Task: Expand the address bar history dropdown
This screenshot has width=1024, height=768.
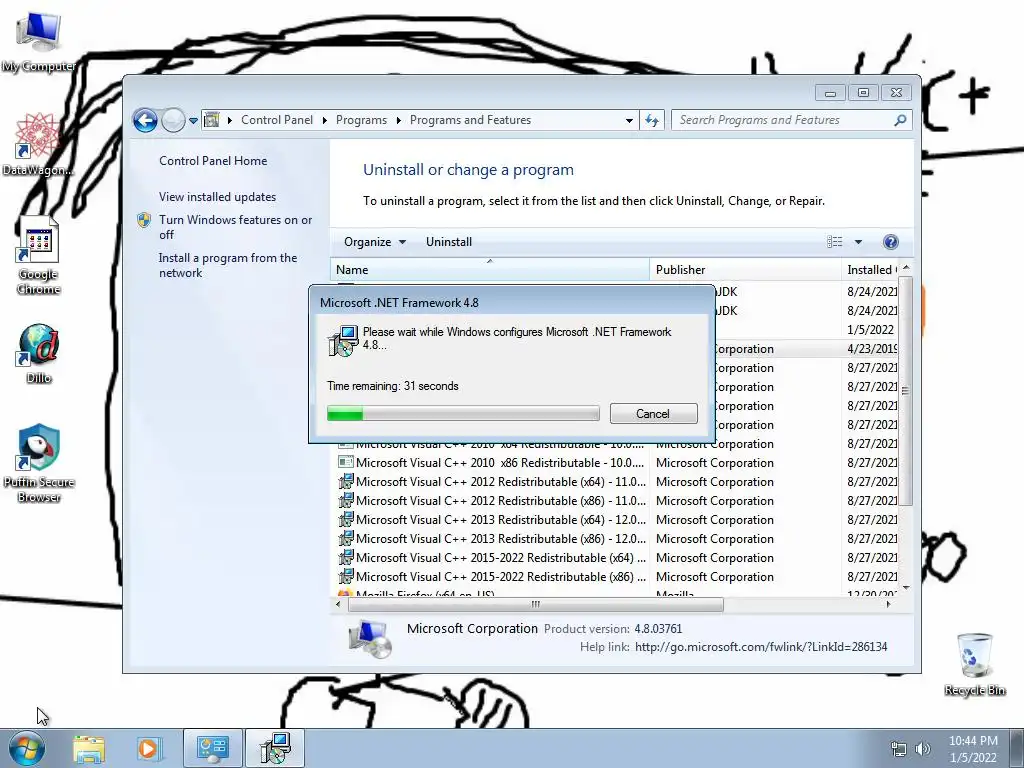Action: pyautogui.click(x=629, y=120)
